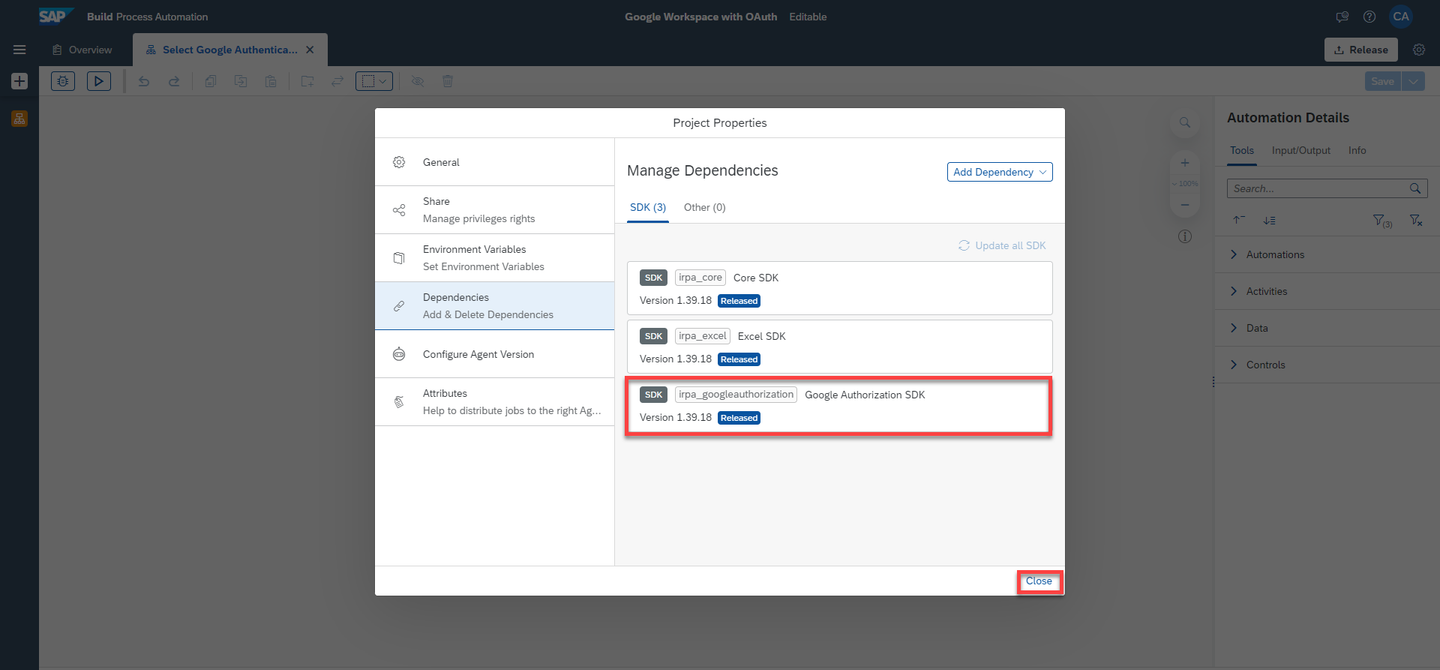The width and height of the screenshot is (1440, 670).
Task: Switch to the Input/Output tab
Action: click(1301, 150)
